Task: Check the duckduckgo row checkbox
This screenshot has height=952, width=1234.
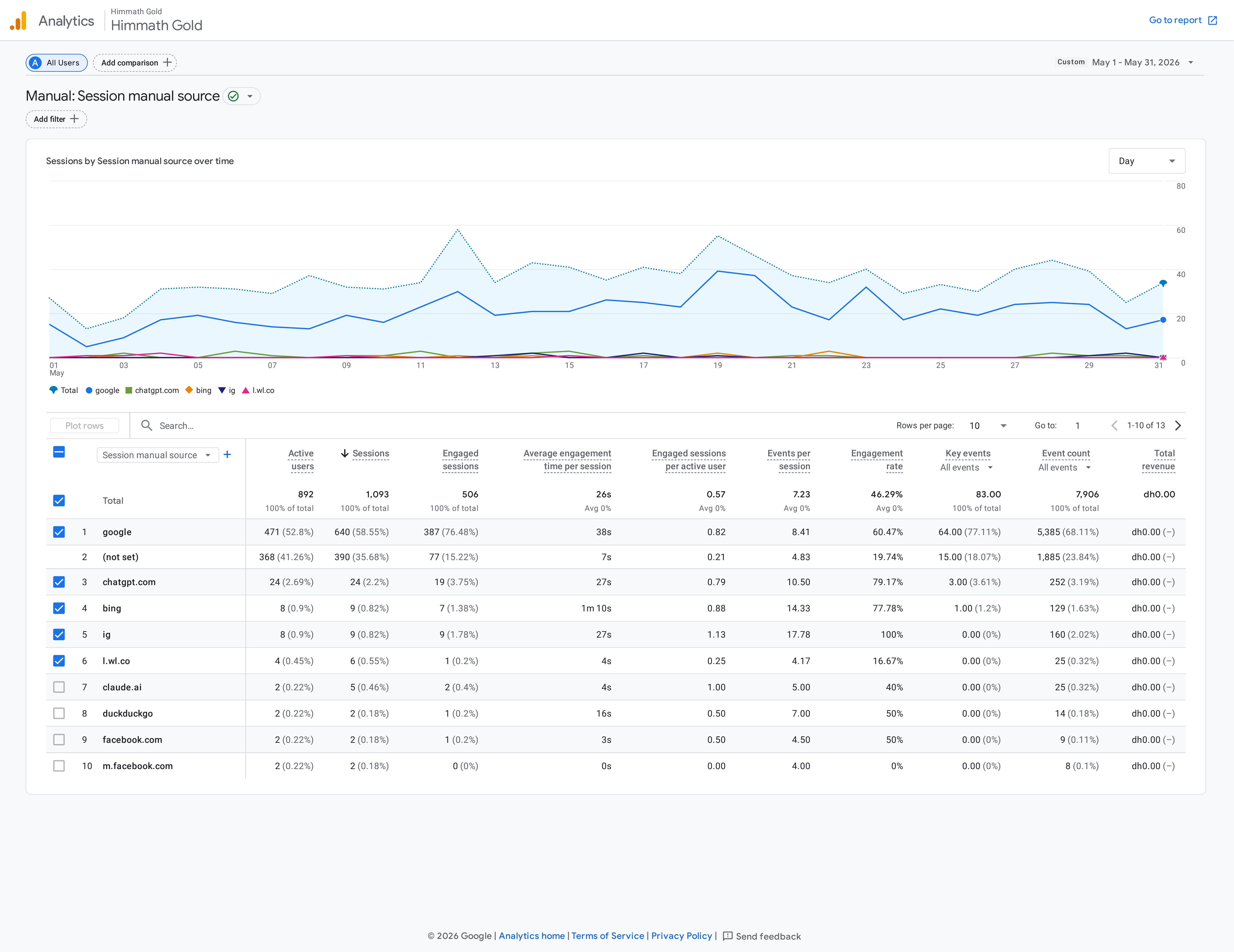Action: coord(59,713)
